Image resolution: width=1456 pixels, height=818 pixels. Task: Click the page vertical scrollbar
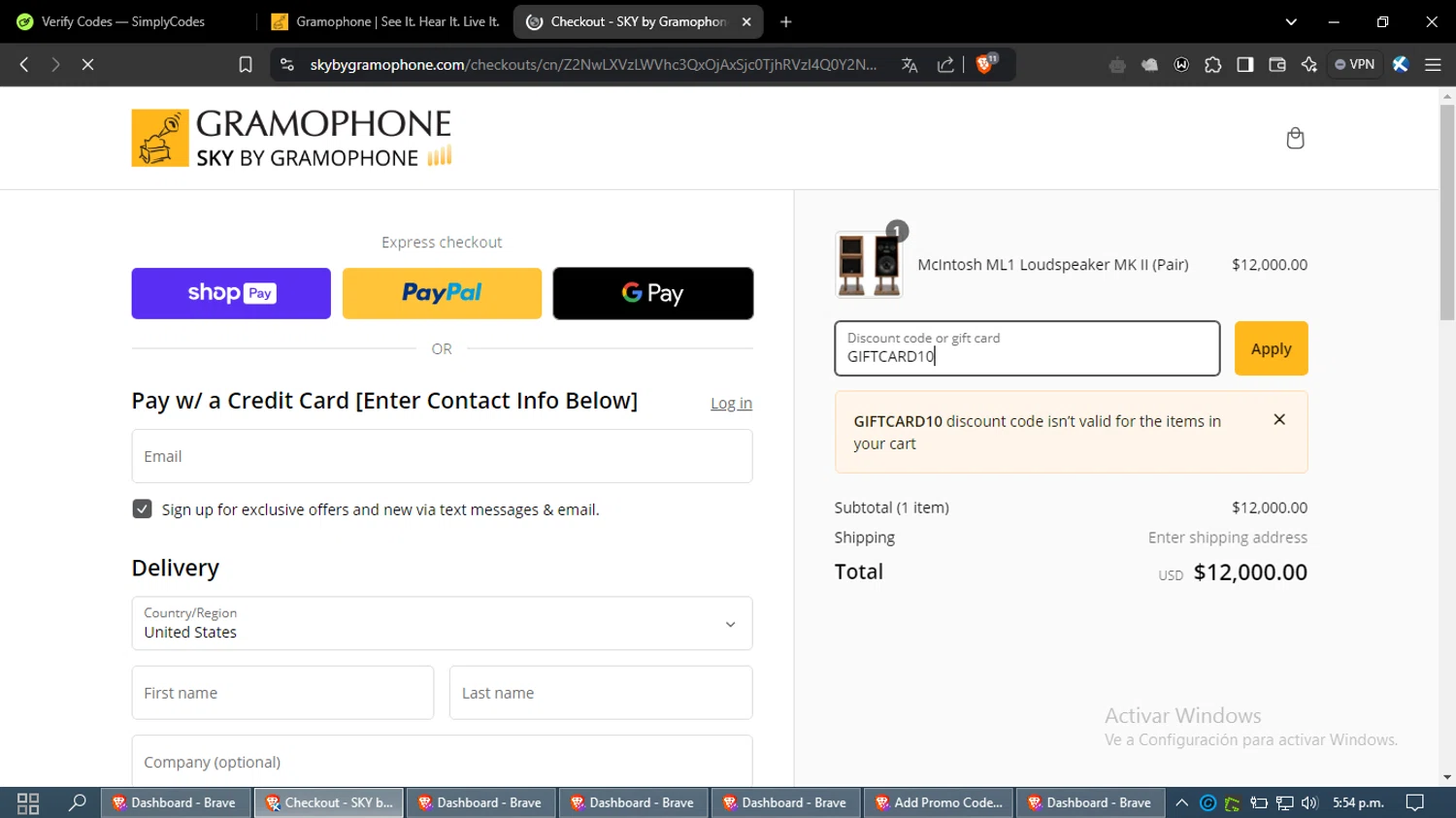(x=1447, y=213)
